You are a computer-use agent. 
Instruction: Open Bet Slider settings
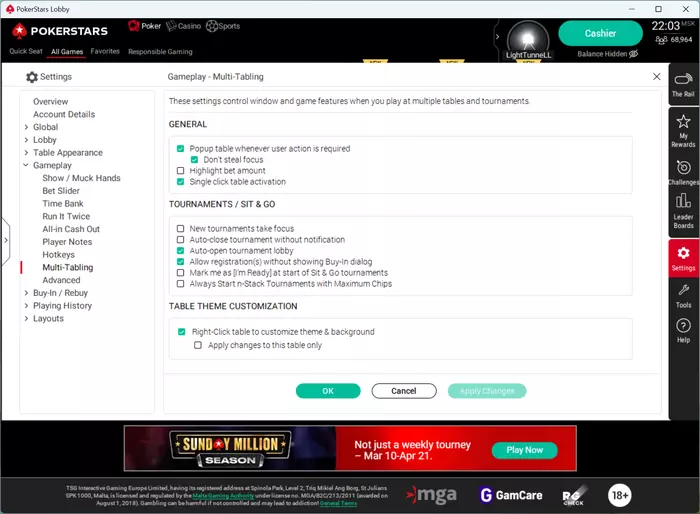tap(61, 191)
